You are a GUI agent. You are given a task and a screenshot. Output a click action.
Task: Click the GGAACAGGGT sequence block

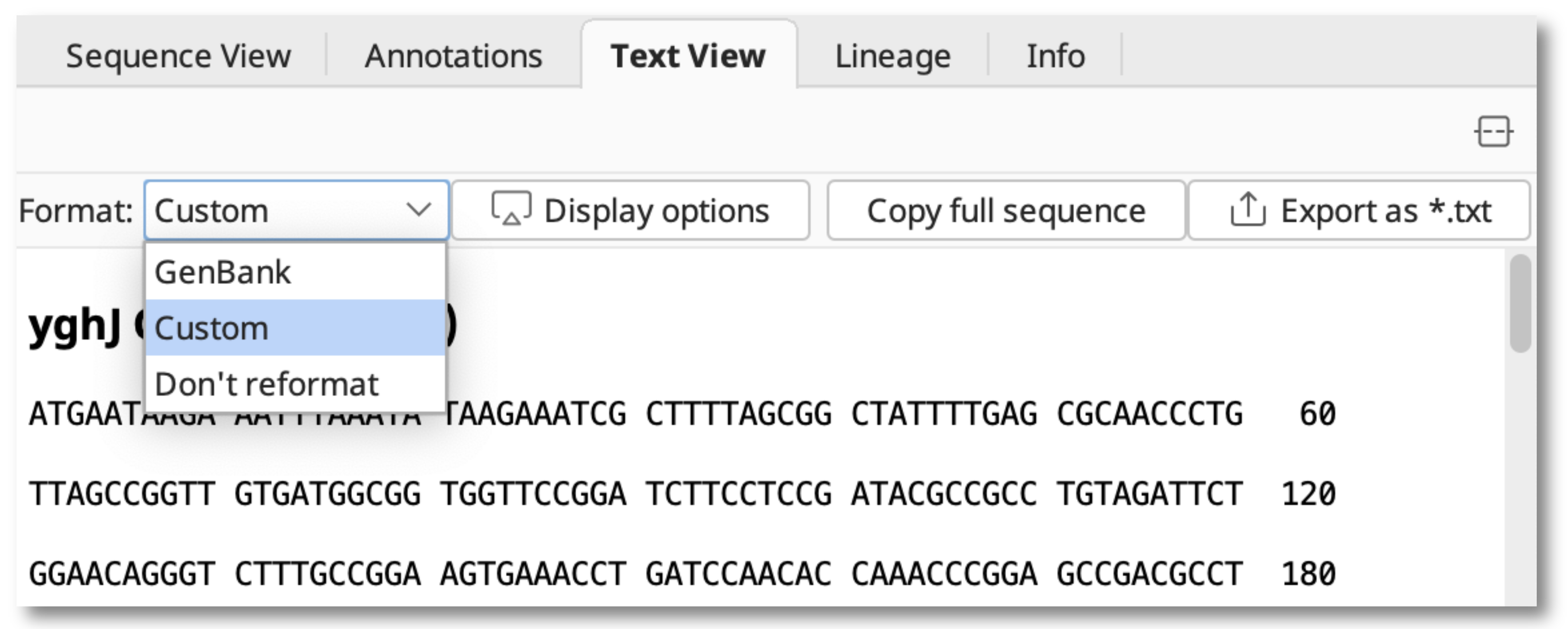[122, 574]
